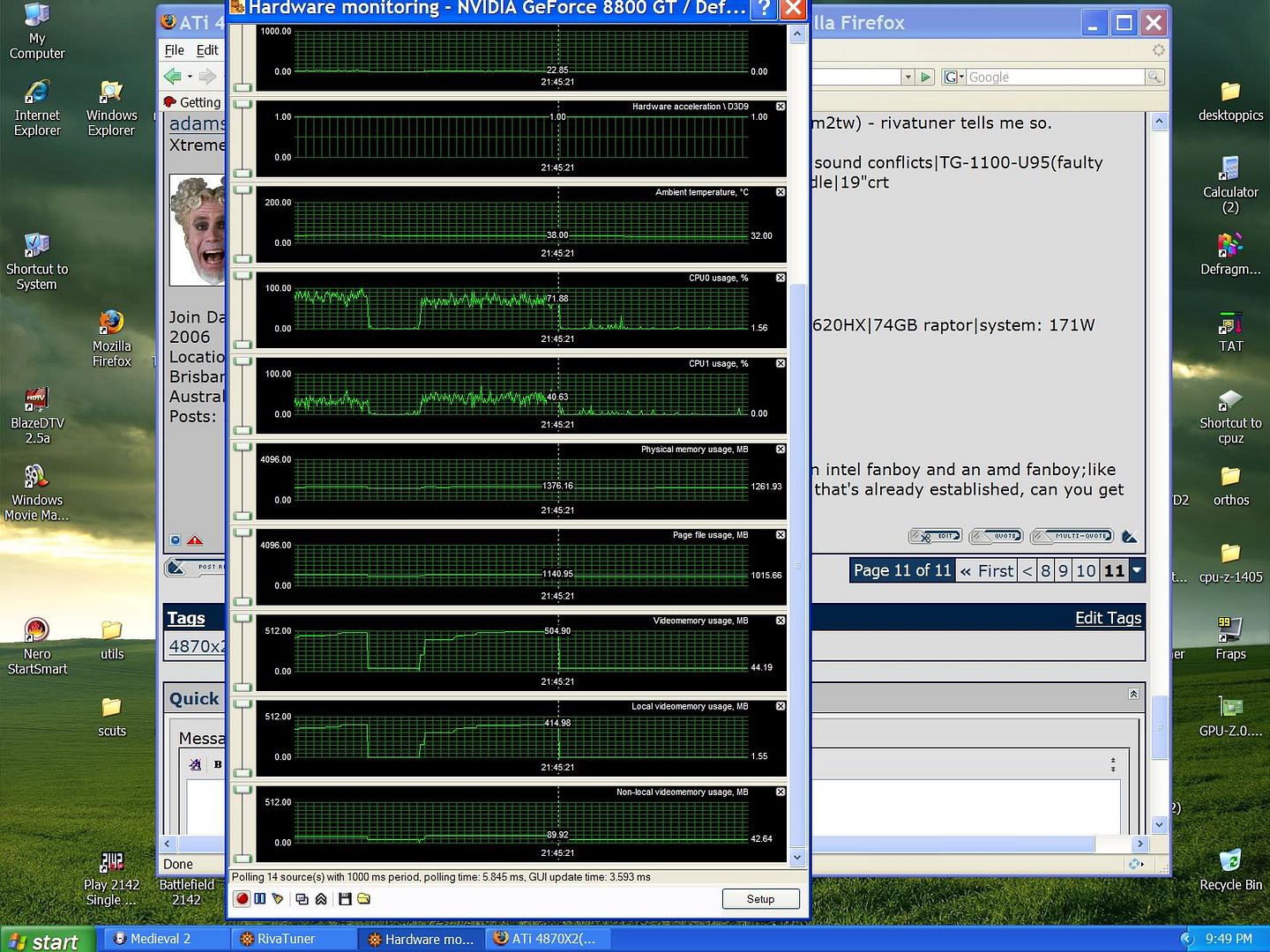Switch to RivaTuner on the taskbar

click(294, 939)
